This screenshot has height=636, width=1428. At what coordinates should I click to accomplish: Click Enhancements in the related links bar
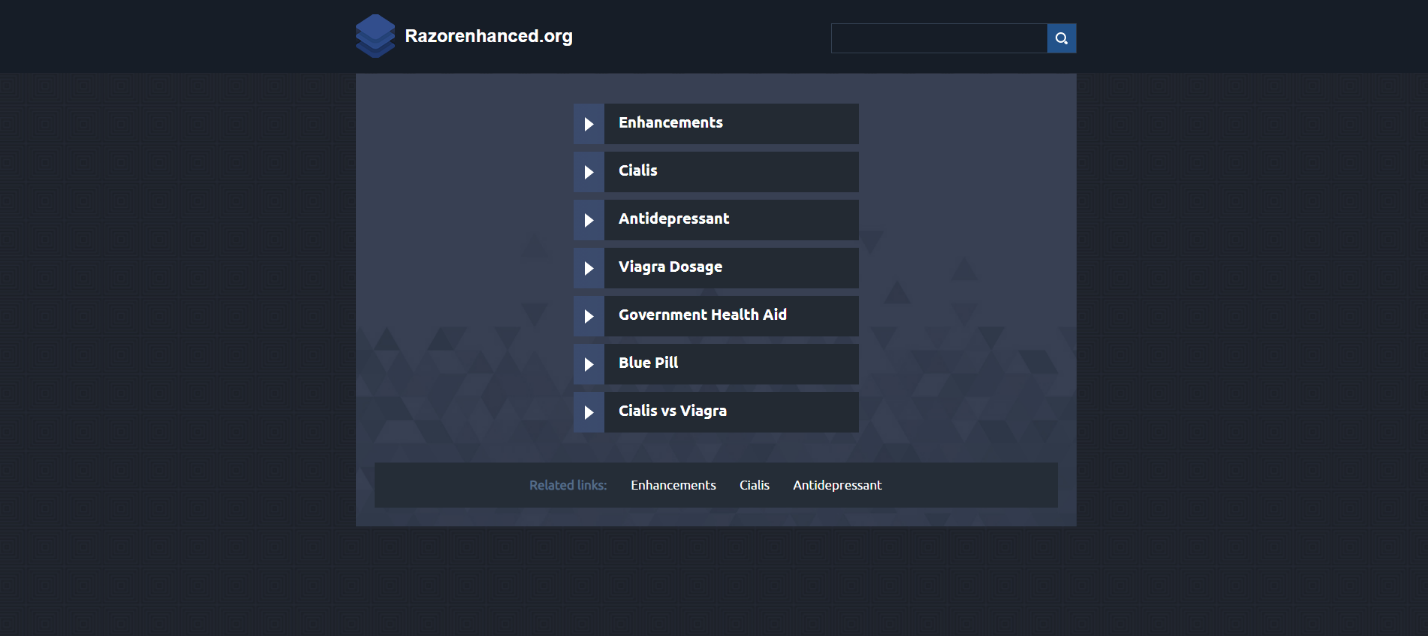(673, 485)
